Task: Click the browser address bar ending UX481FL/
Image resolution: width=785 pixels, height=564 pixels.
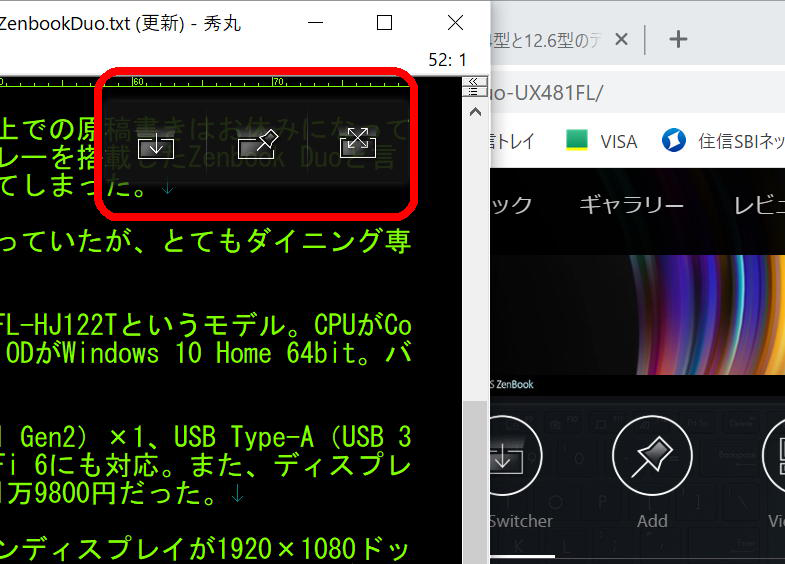Action: tap(636, 93)
